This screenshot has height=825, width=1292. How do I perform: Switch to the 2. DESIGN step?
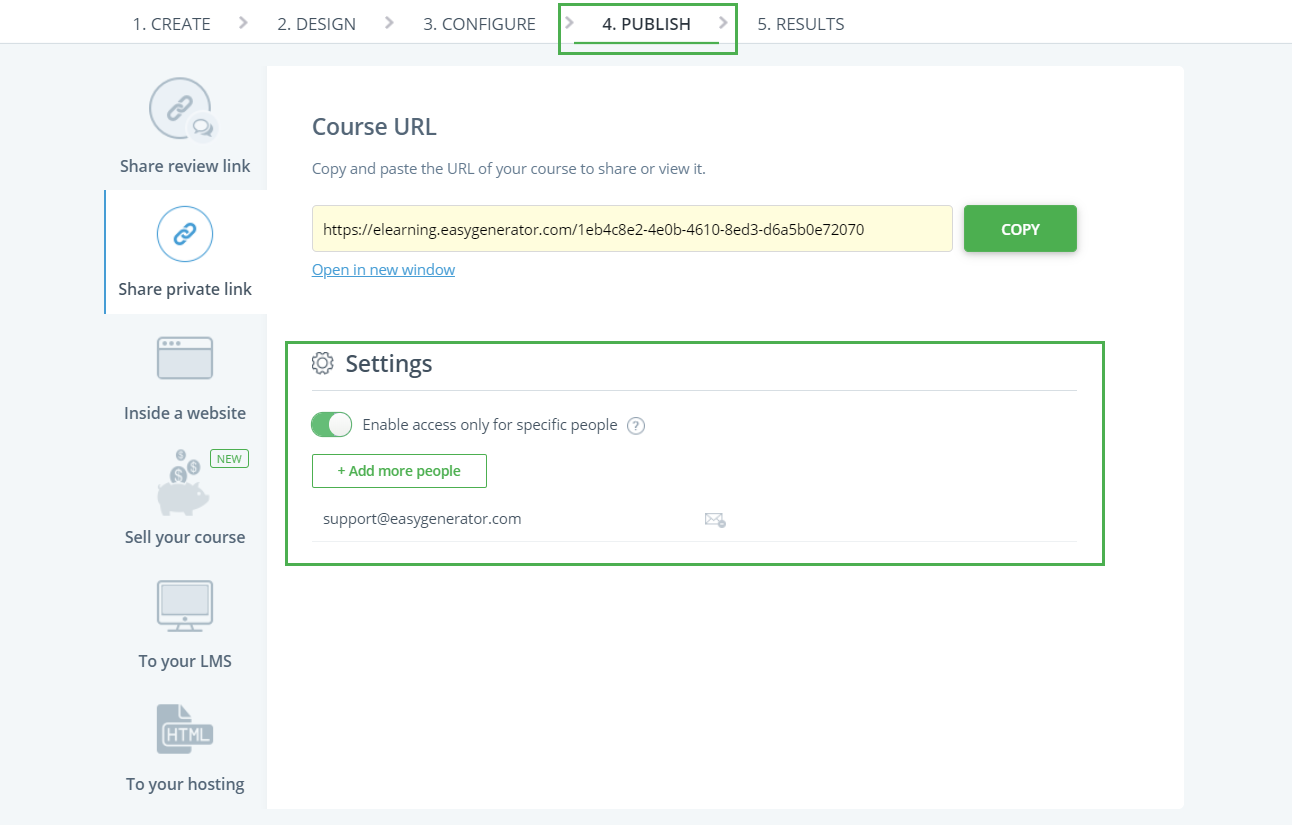click(316, 24)
